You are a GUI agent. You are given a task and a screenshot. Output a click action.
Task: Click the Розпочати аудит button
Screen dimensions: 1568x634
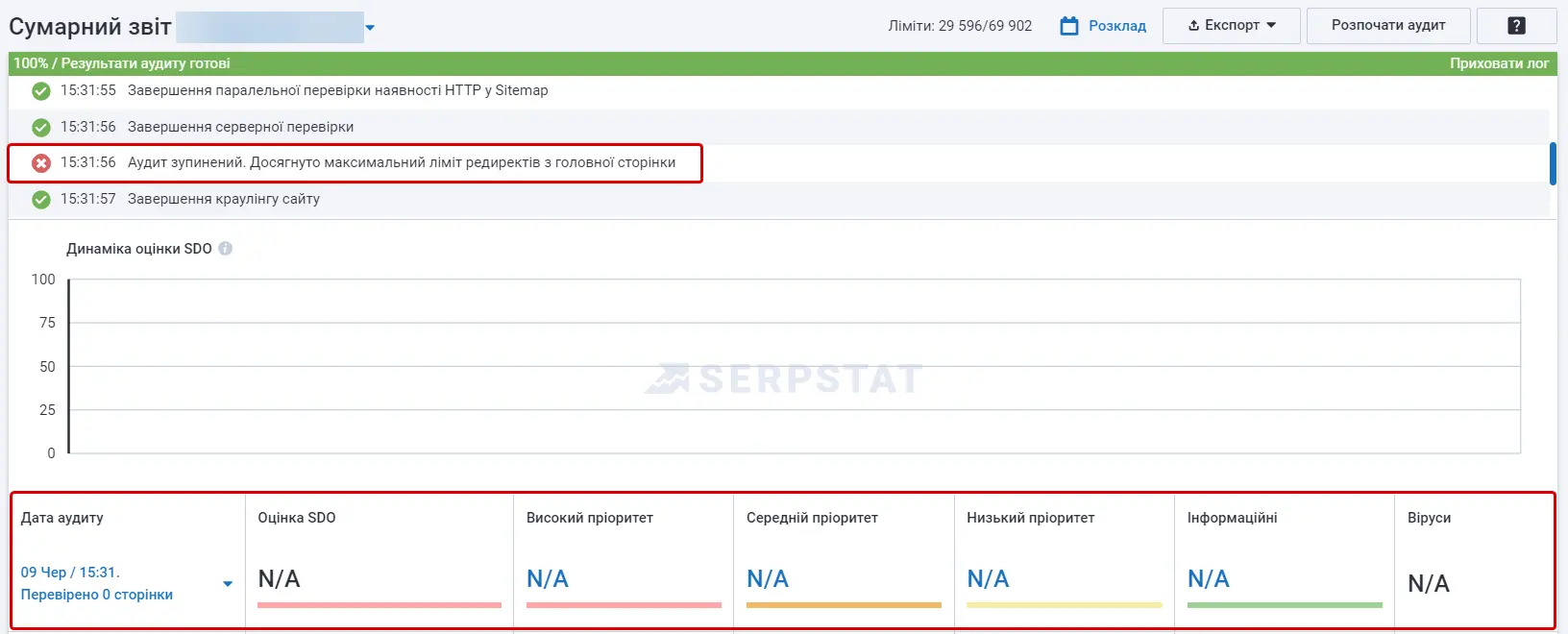(x=1388, y=26)
